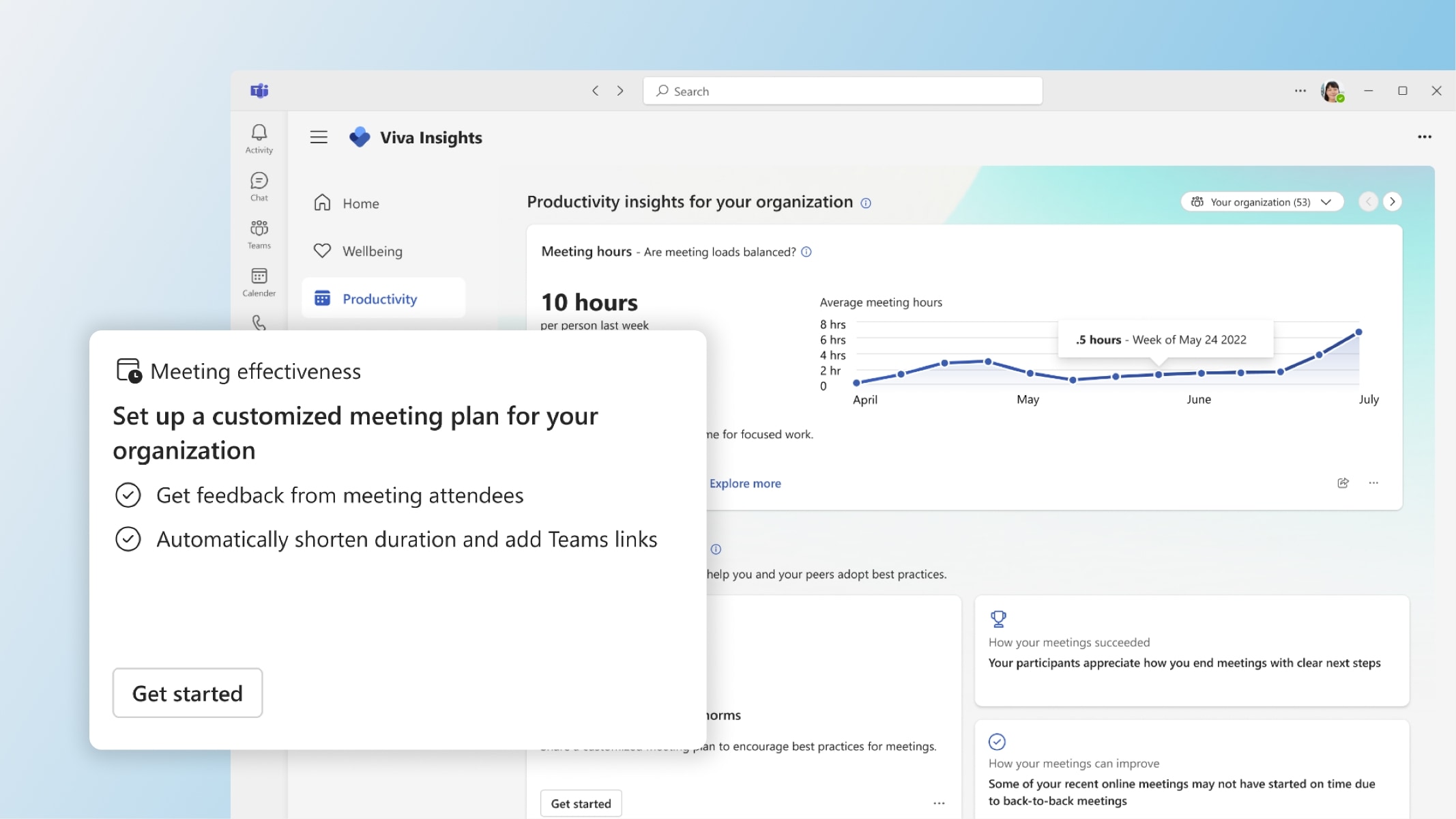The width and height of the screenshot is (1456, 819).
Task: Toggle the hamburger navigation menu
Action: pos(319,137)
